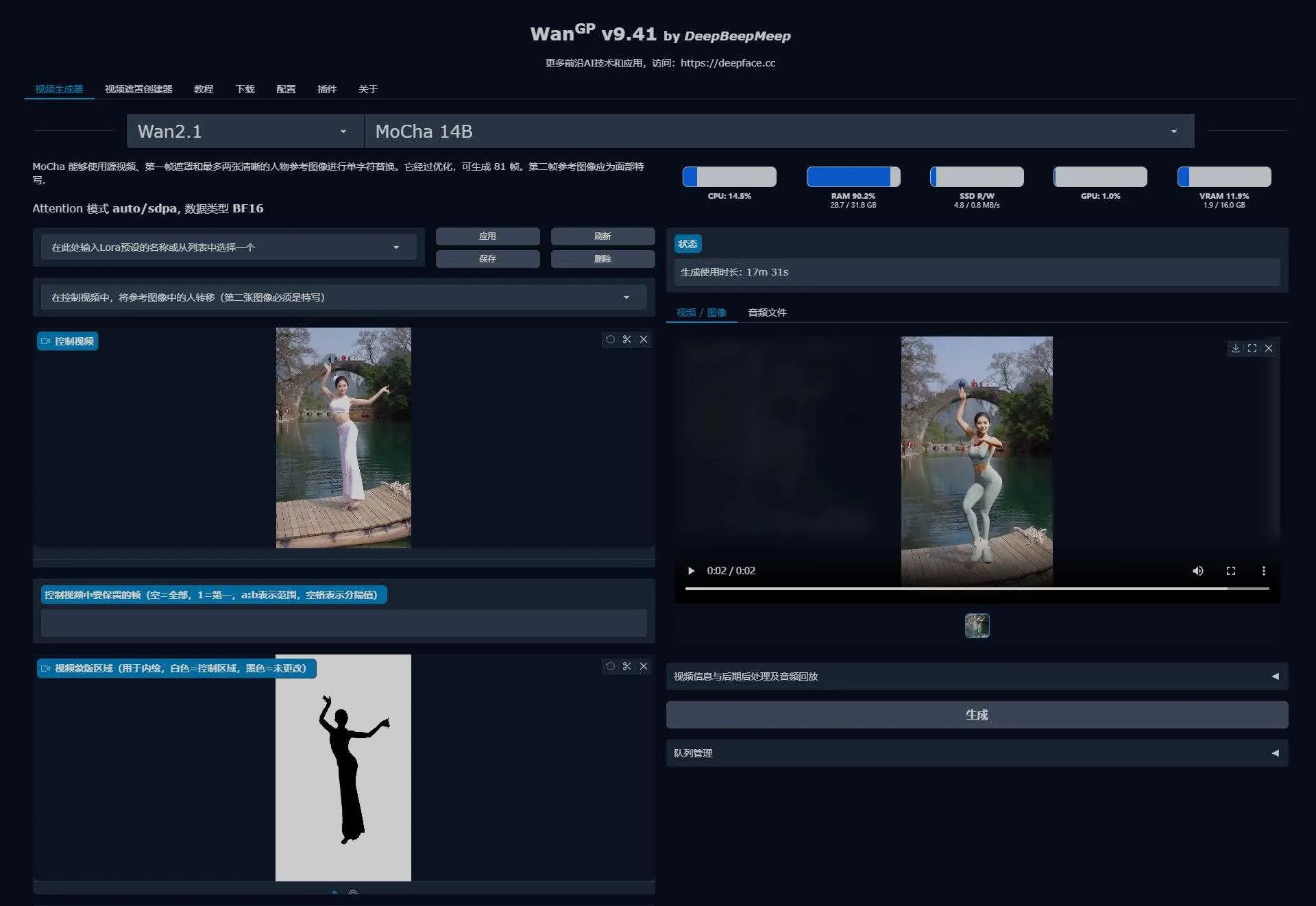This screenshot has height=906, width=1316.
Task: Click scissors icon on video mask panel
Action: tap(626, 666)
